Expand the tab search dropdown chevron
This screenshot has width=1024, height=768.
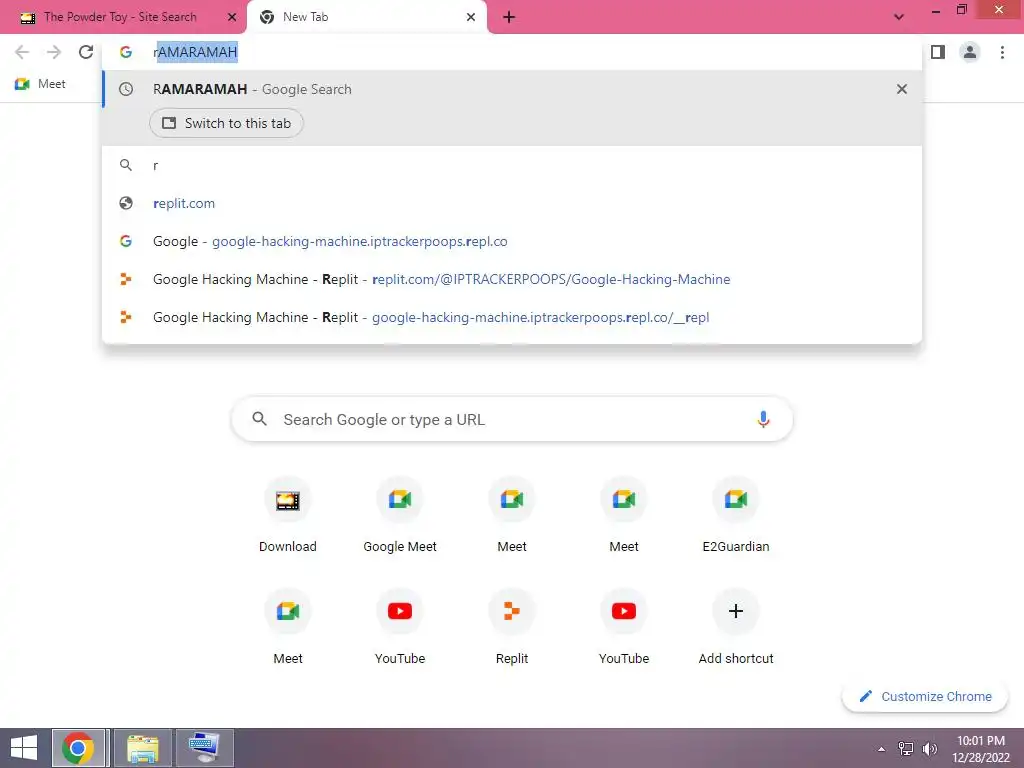tap(899, 17)
